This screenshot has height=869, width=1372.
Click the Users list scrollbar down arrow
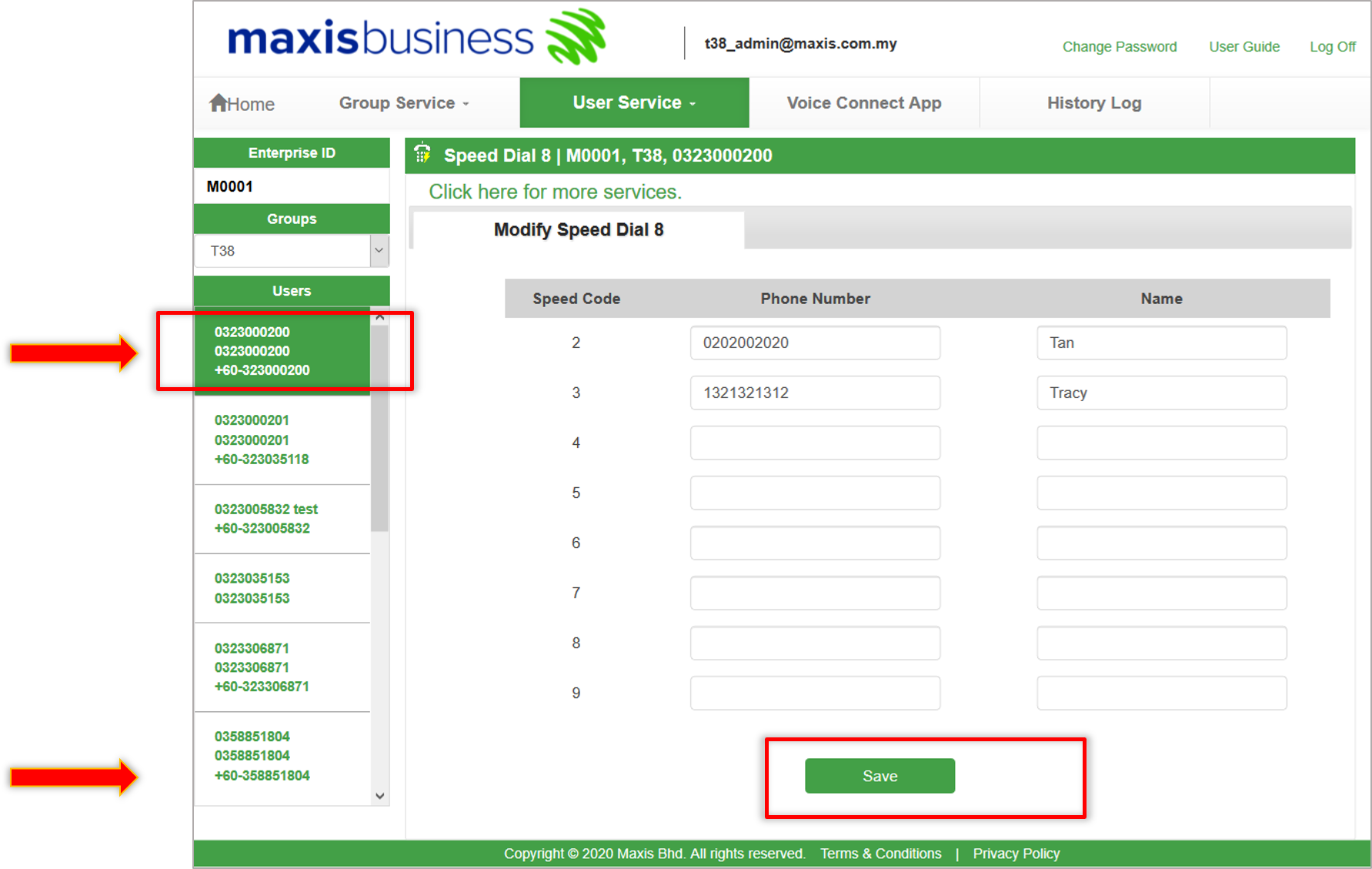coord(379,795)
